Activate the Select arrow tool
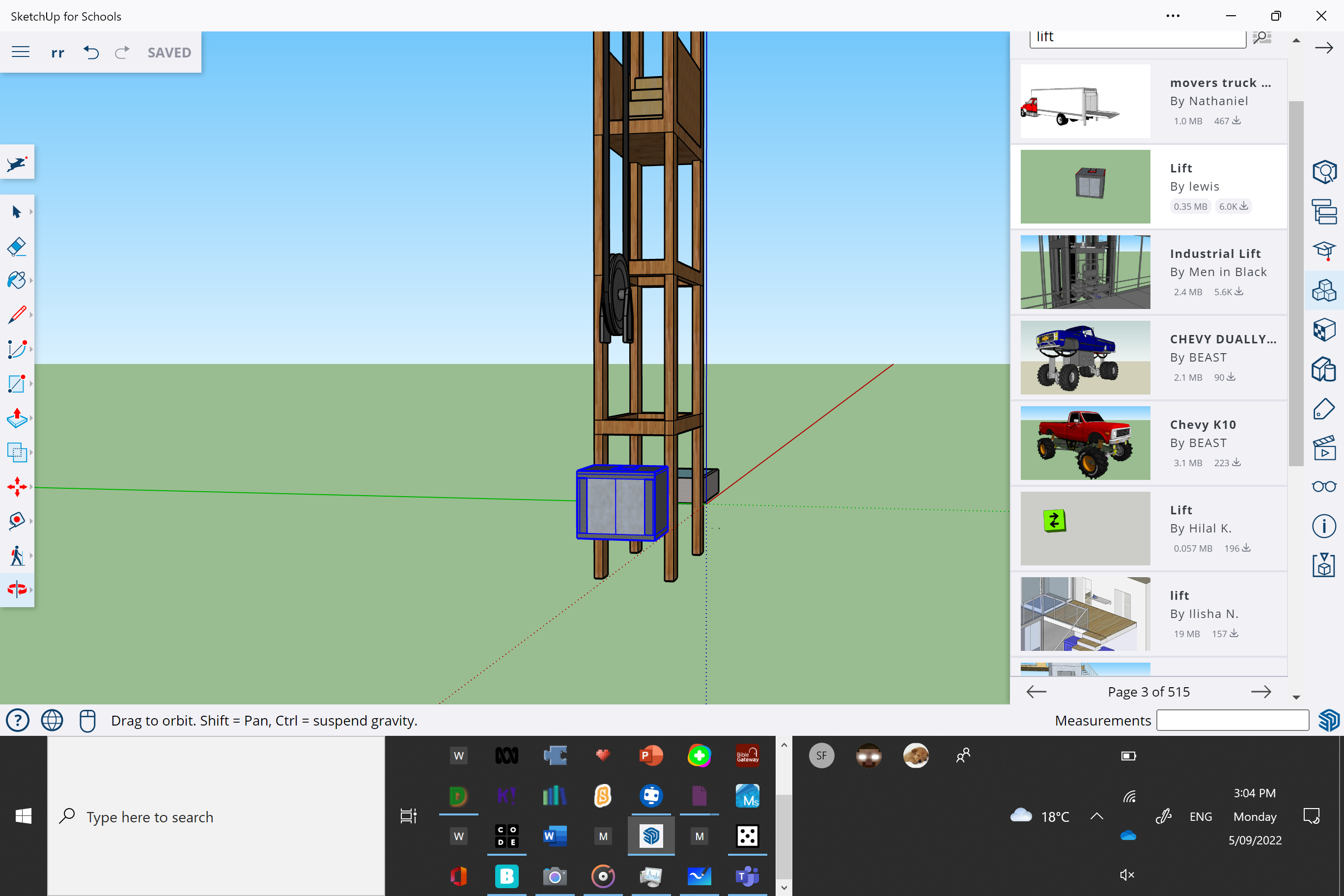This screenshot has width=1344, height=896. (17, 211)
